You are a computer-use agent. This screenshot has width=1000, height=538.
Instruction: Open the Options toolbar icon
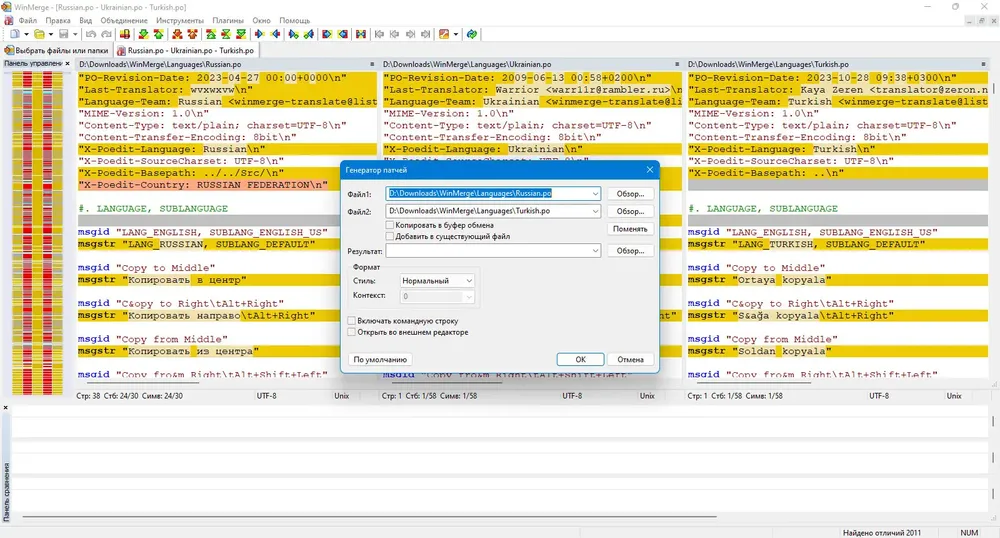point(445,34)
